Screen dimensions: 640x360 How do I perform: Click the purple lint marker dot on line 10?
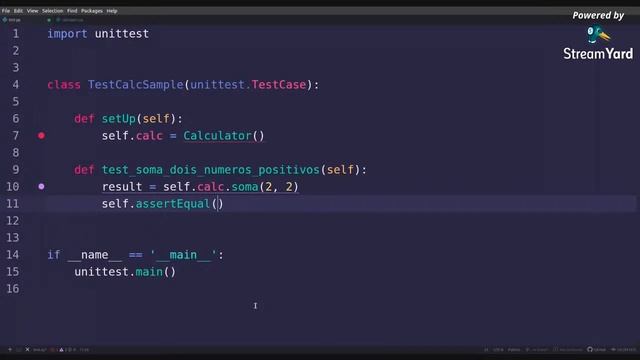(41, 187)
